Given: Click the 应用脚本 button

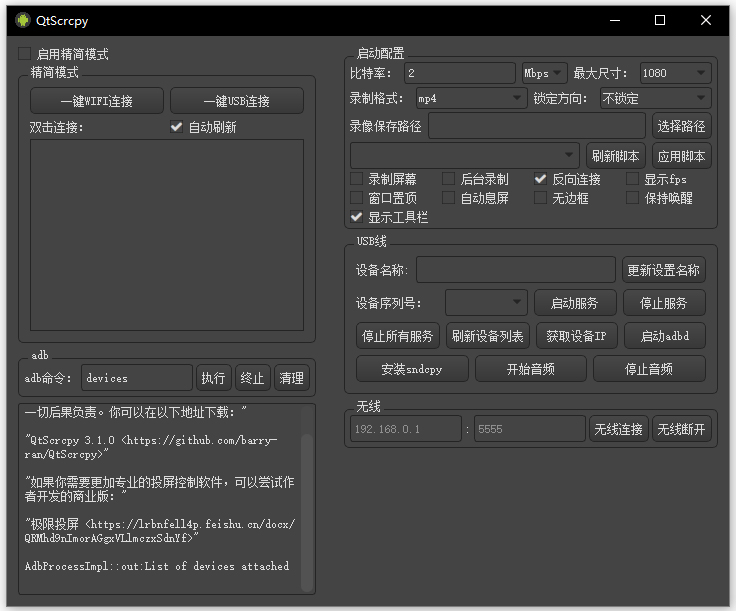Looking at the screenshot, I should coord(682,156).
